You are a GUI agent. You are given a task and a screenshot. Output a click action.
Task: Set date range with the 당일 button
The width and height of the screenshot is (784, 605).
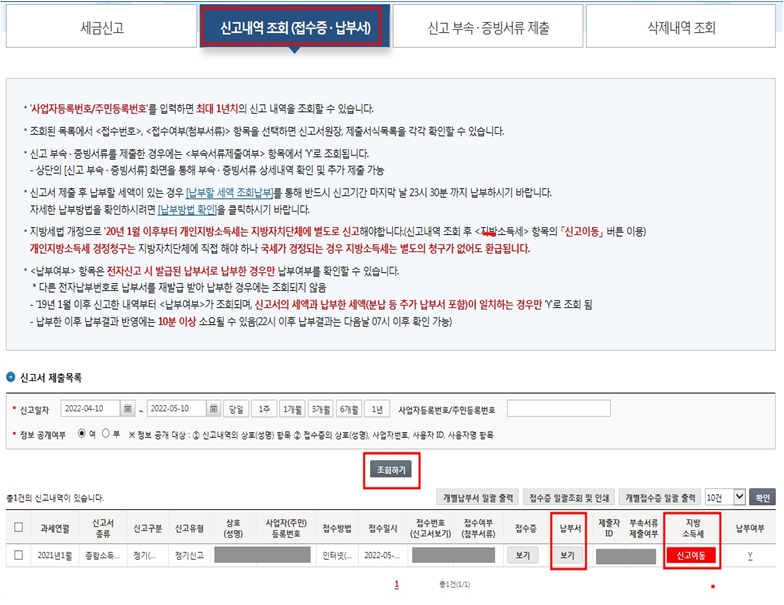(236, 409)
